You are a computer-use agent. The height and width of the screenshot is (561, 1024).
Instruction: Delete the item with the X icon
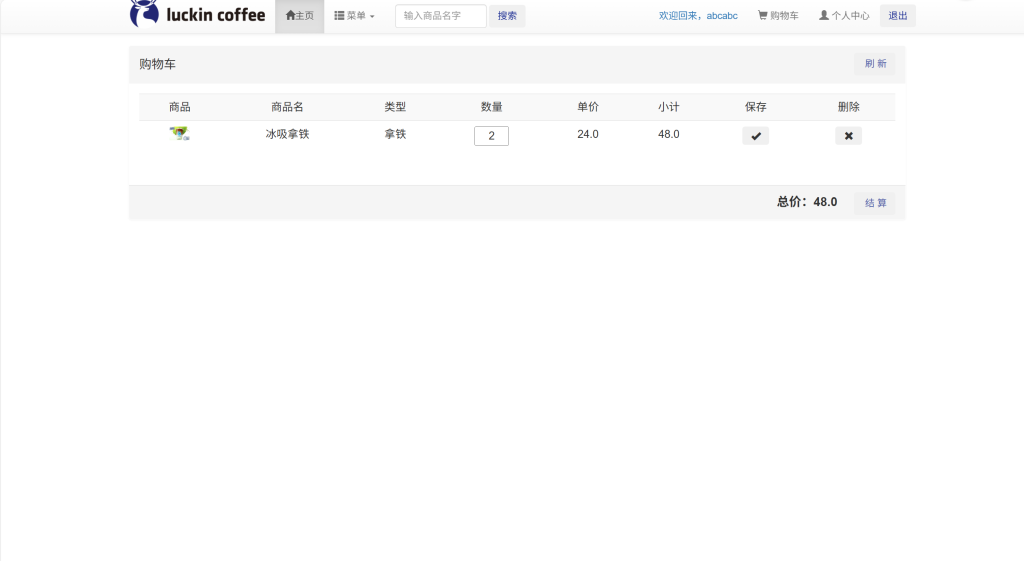click(x=848, y=136)
